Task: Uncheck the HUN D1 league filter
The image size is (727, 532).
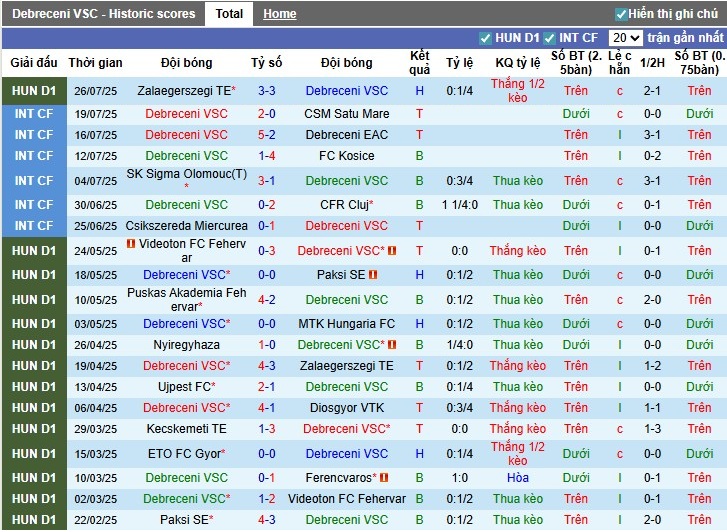Action: tap(485, 38)
